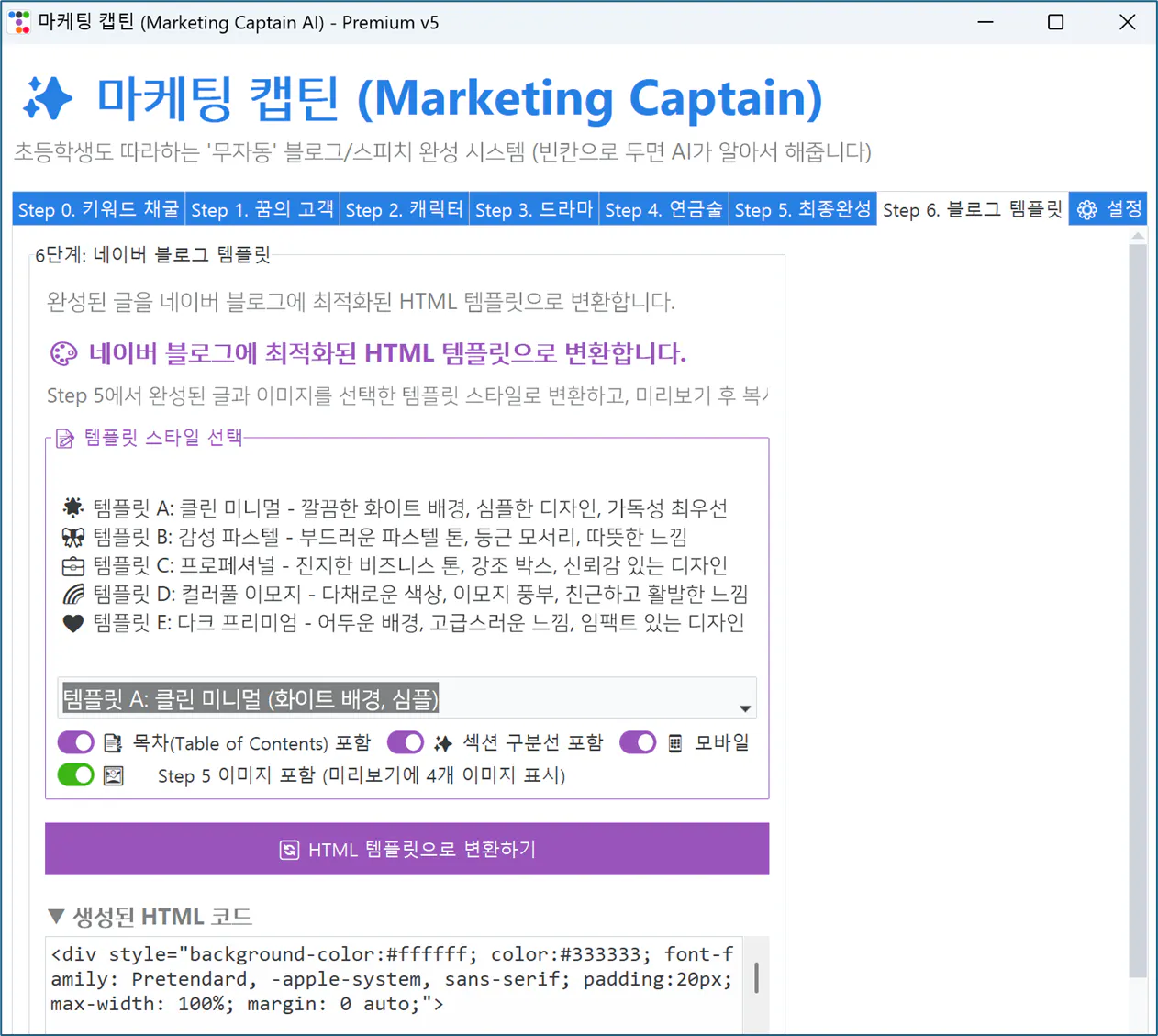
Task: Click the HTML 템플릿으로 변환하기 button
Action: [406, 849]
